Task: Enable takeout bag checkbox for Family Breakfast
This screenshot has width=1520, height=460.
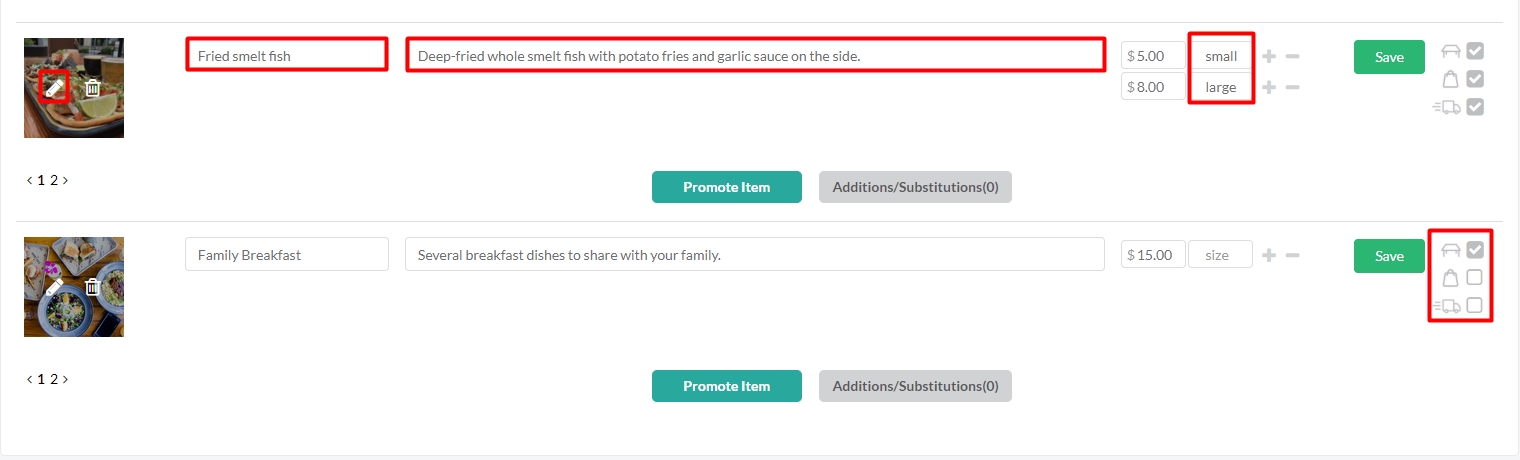Action: pos(1475,278)
